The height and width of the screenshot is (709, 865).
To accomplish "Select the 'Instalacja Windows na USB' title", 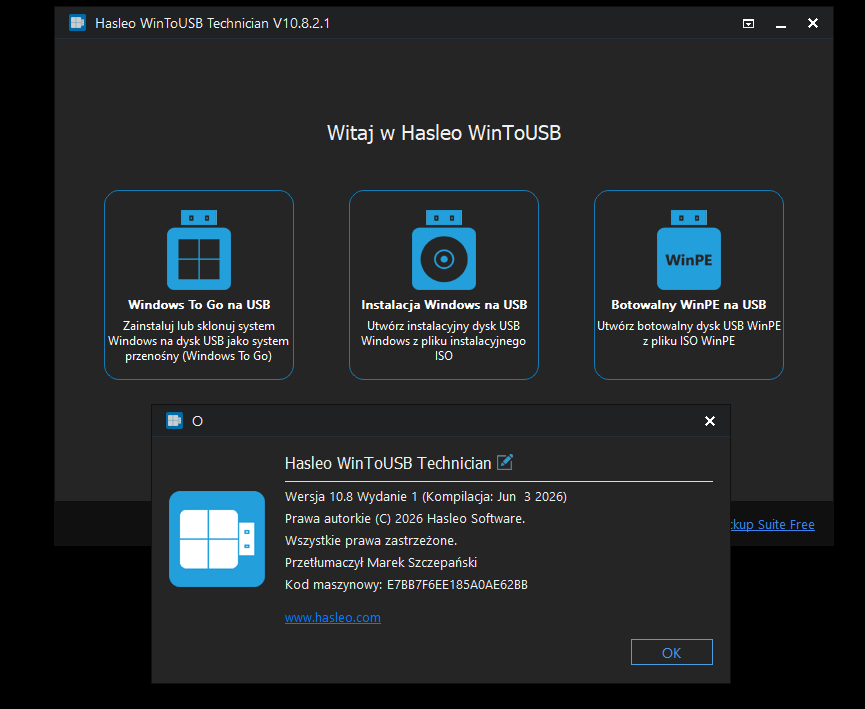I will pos(444,305).
